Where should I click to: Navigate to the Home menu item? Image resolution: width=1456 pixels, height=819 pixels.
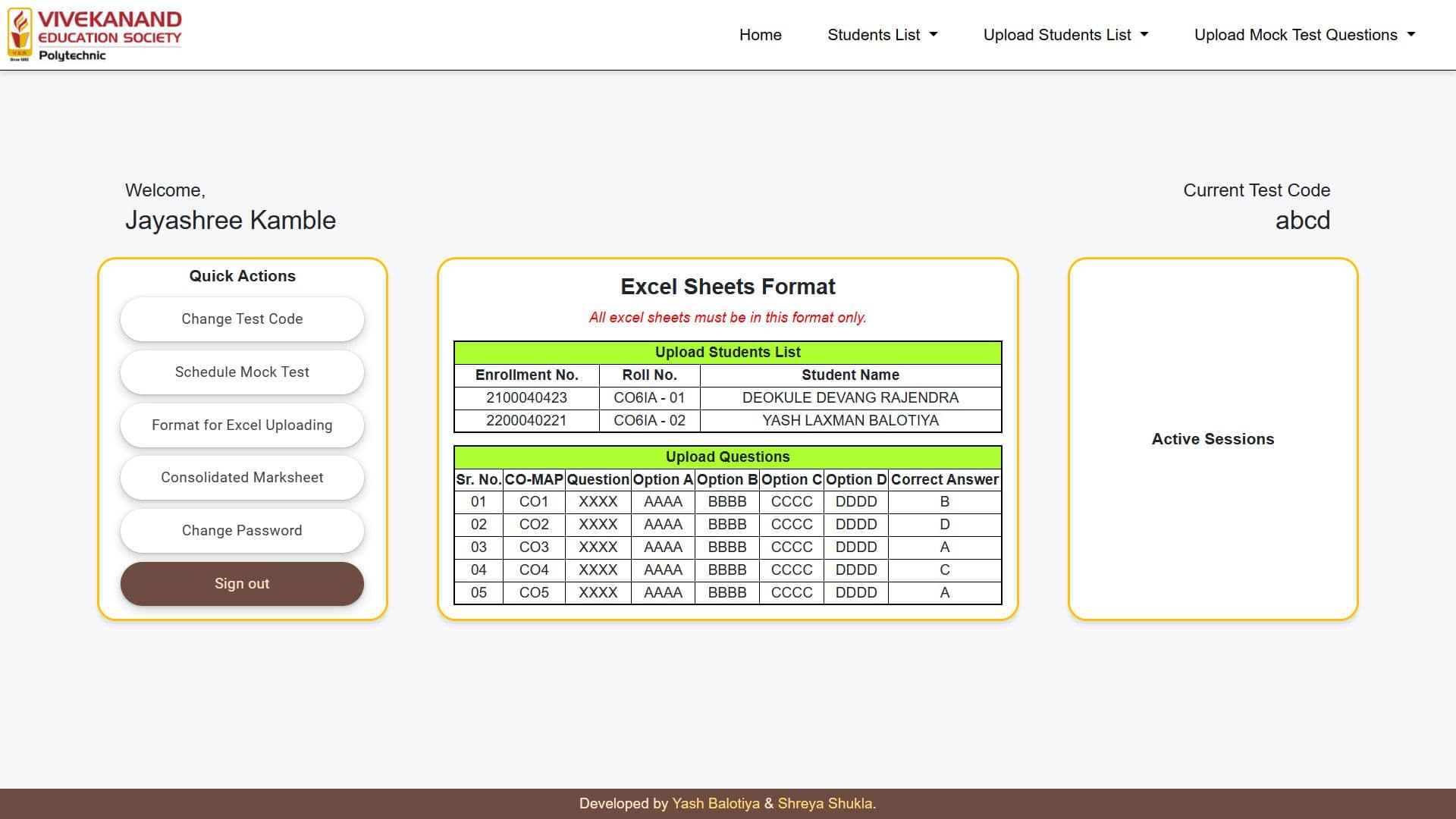coord(760,35)
